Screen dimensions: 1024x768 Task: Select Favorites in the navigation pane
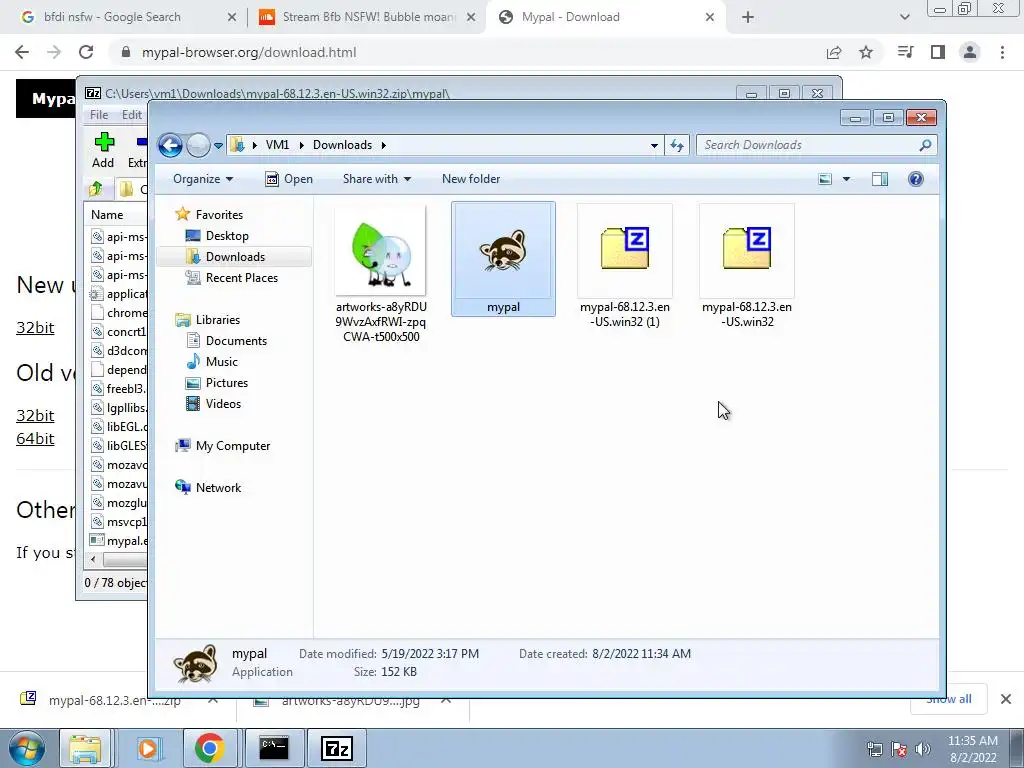pos(210,214)
